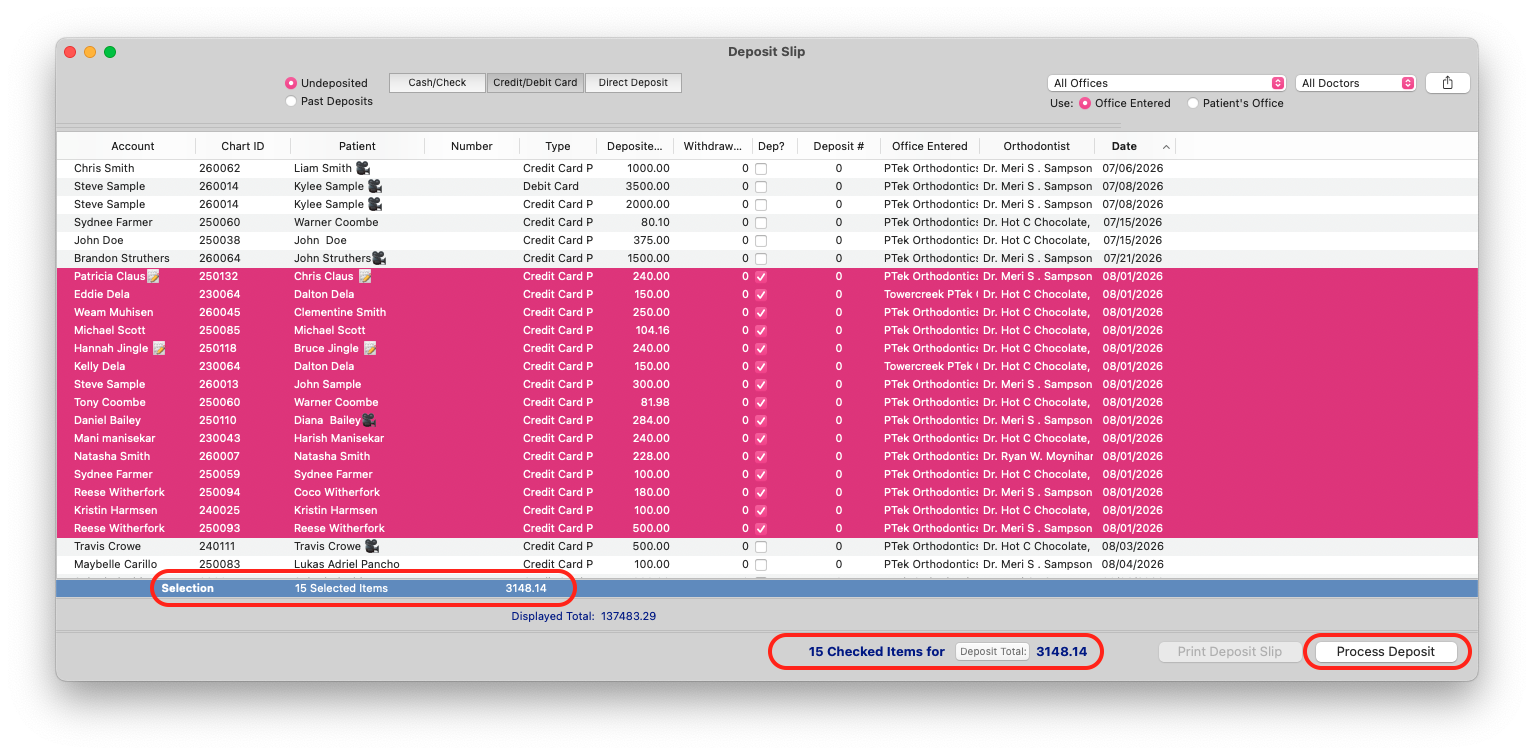
Task: Click chart ID 250085
Action: (218, 330)
